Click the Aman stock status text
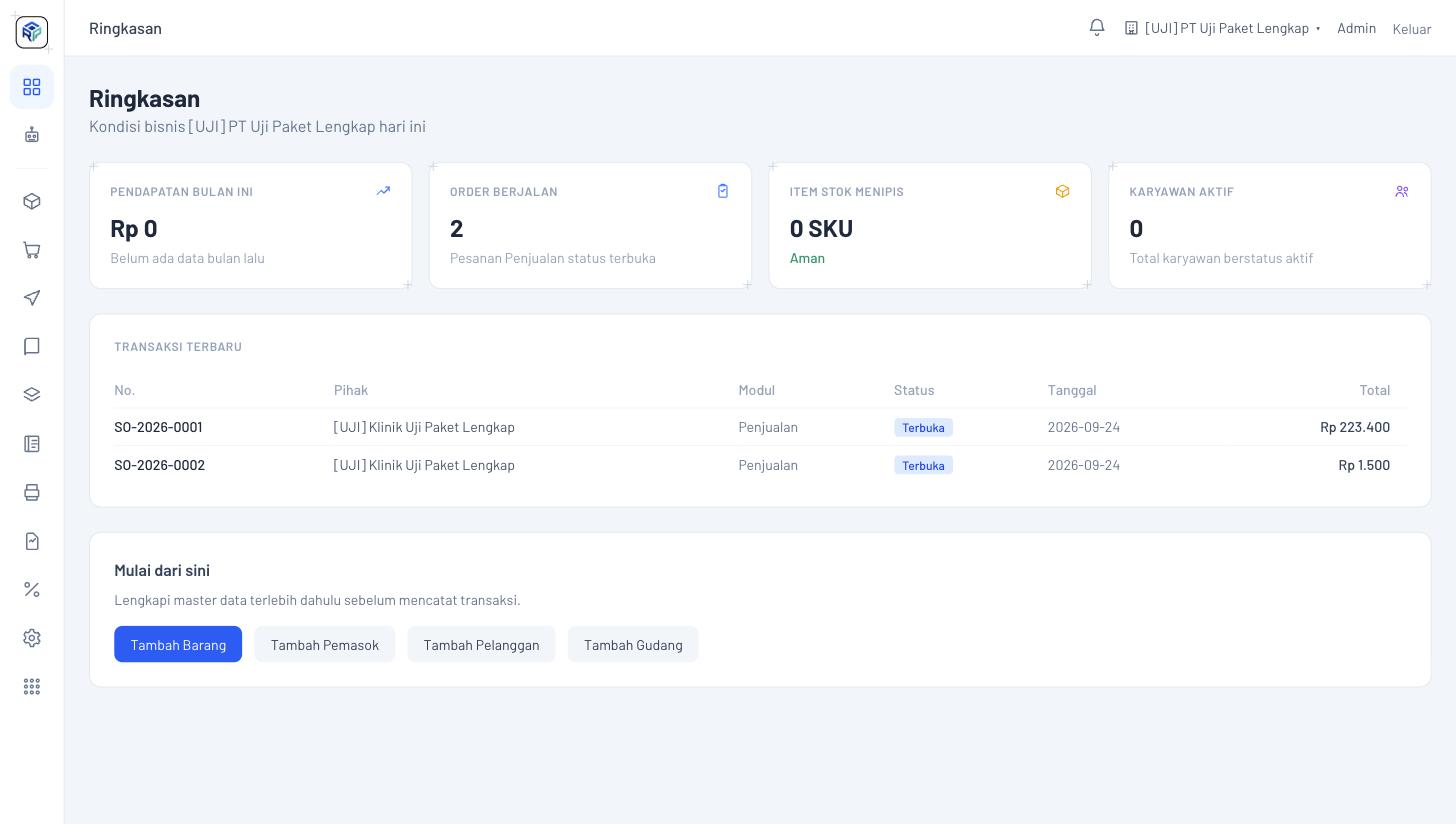Screen dimensions: 1456x824 pos(807,258)
